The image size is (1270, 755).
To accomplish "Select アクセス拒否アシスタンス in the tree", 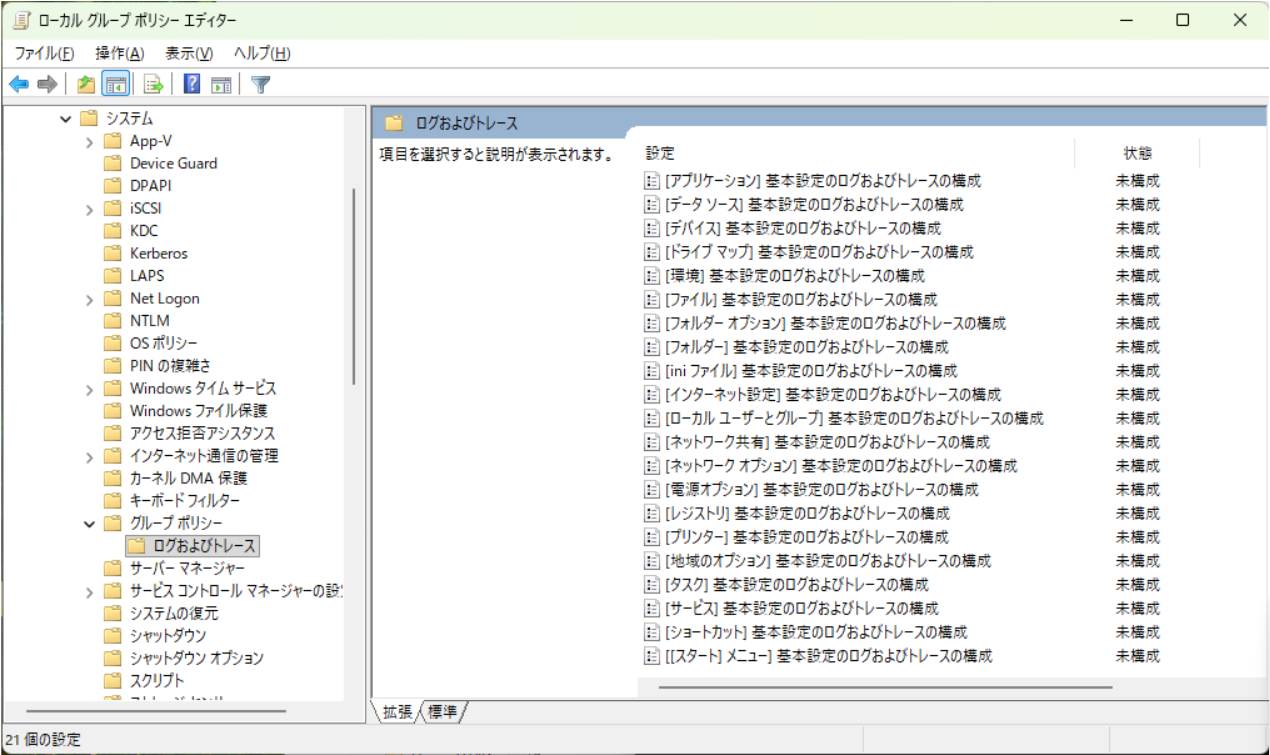I will tap(202, 433).
